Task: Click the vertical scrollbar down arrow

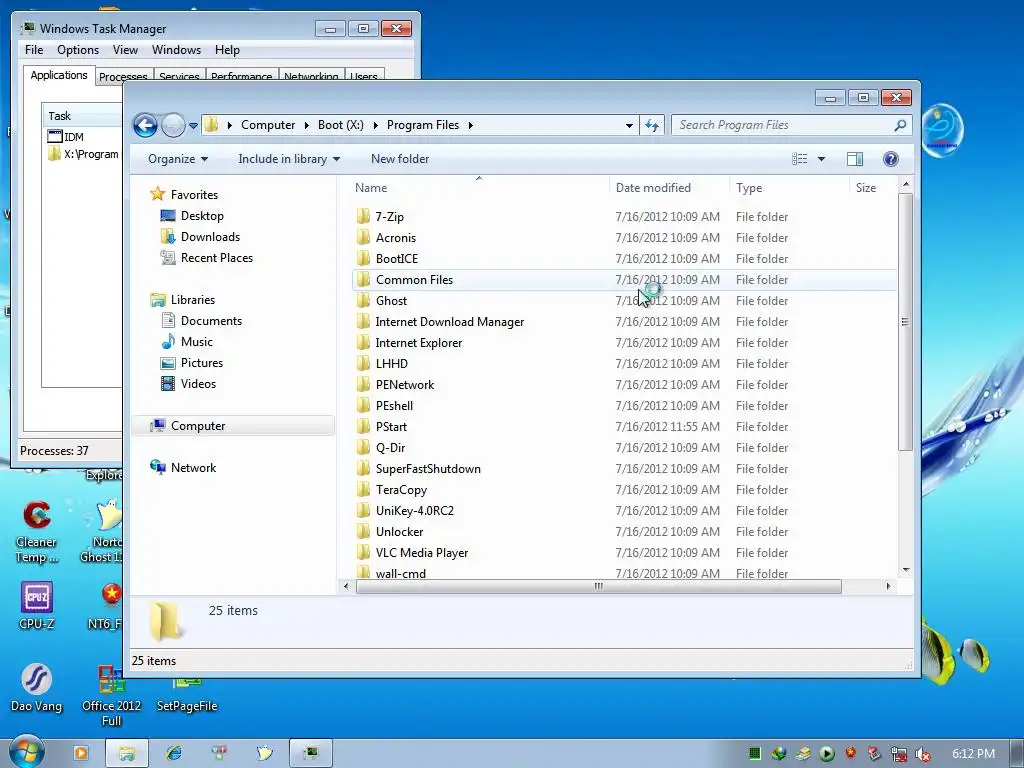Action: [x=906, y=570]
